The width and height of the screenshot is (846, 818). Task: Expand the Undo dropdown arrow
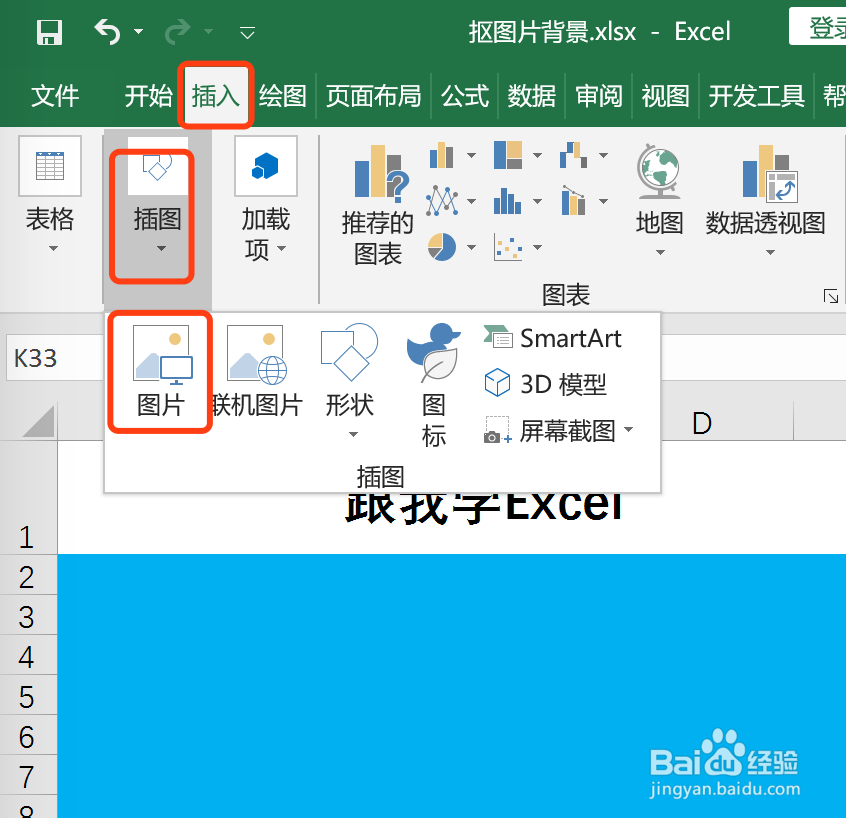pos(136,32)
